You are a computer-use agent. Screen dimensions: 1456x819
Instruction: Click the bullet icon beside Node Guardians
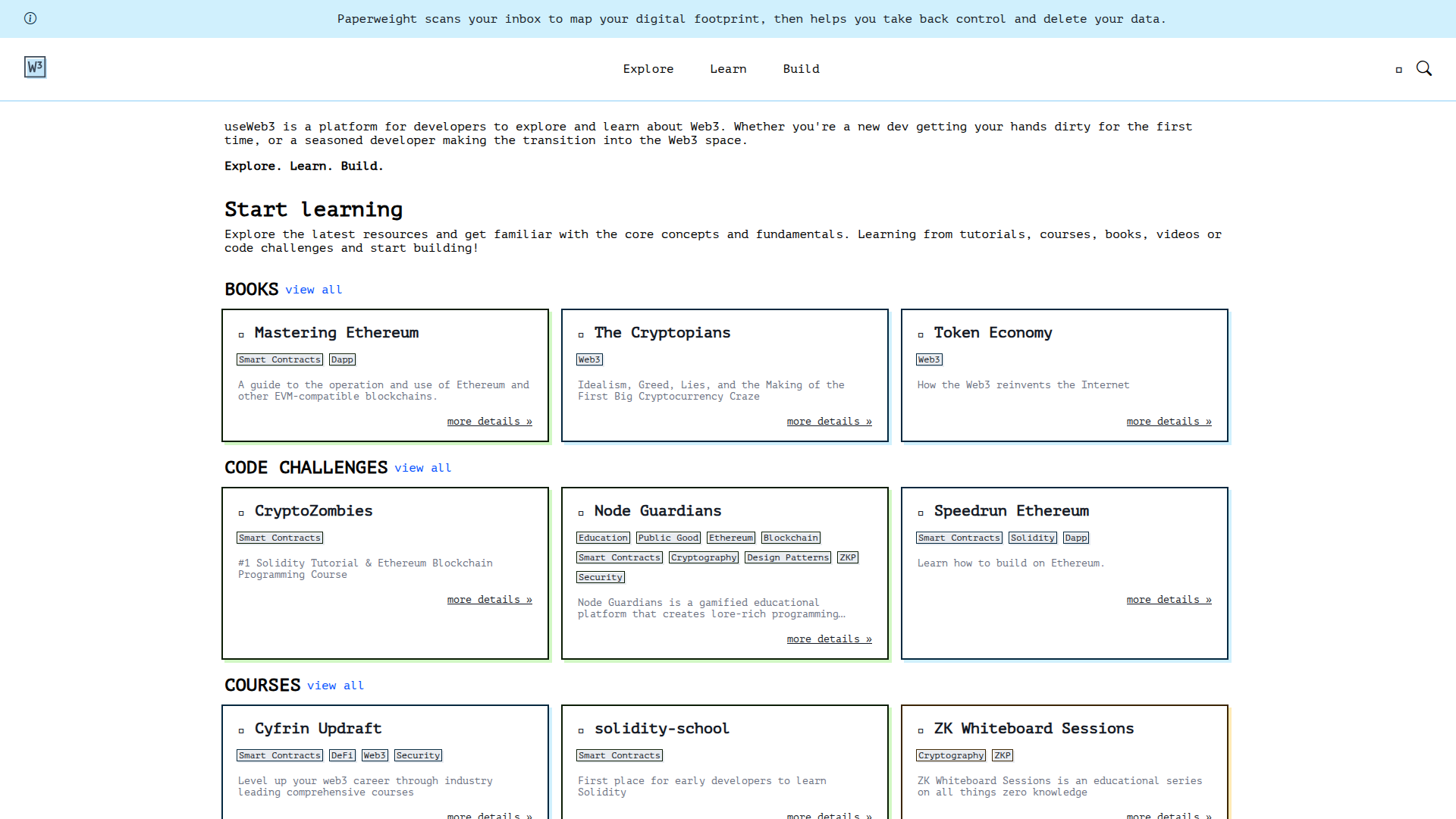[x=581, y=513]
